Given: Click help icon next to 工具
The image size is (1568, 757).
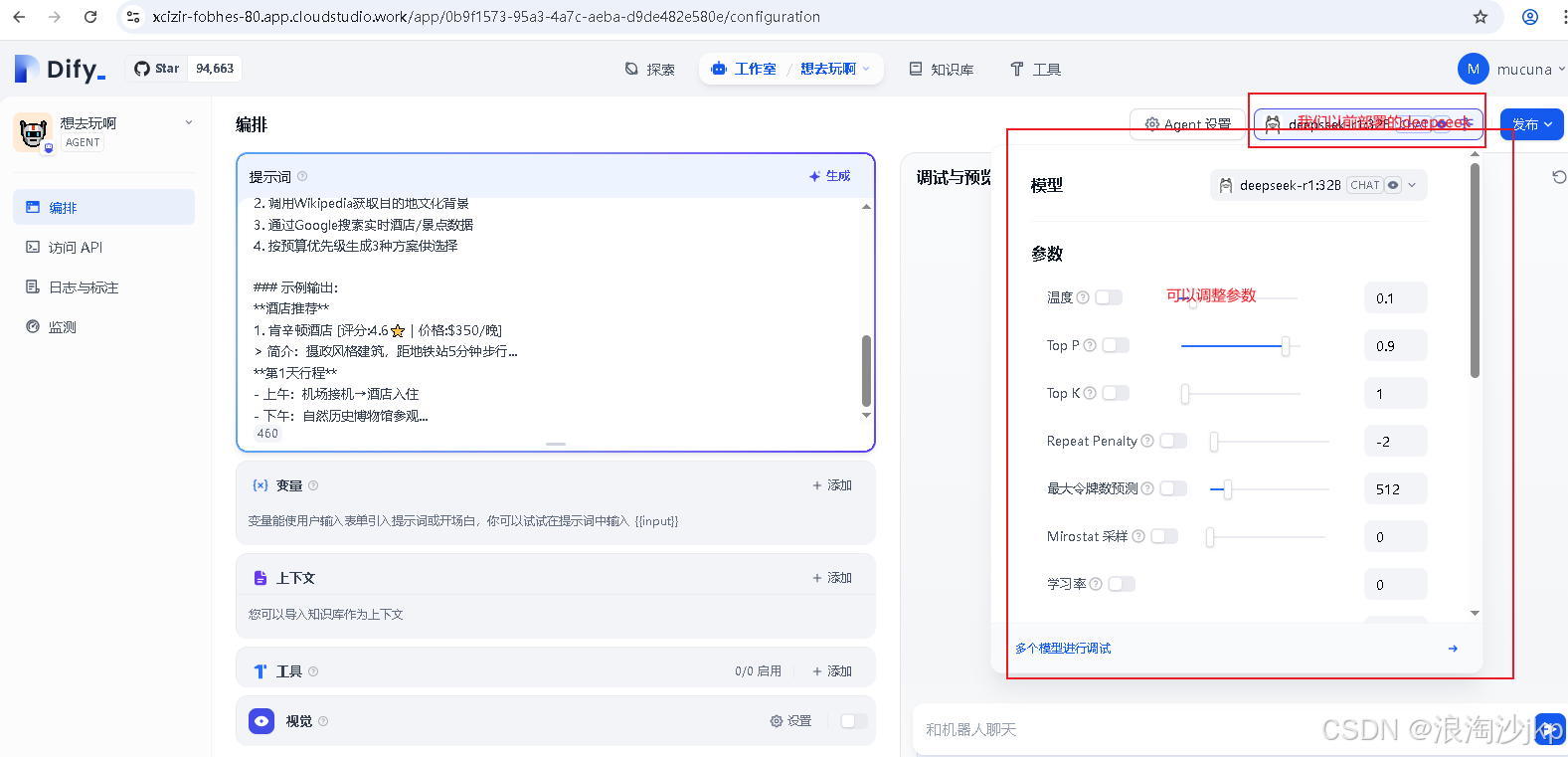Looking at the screenshot, I should click(x=313, y=671).
